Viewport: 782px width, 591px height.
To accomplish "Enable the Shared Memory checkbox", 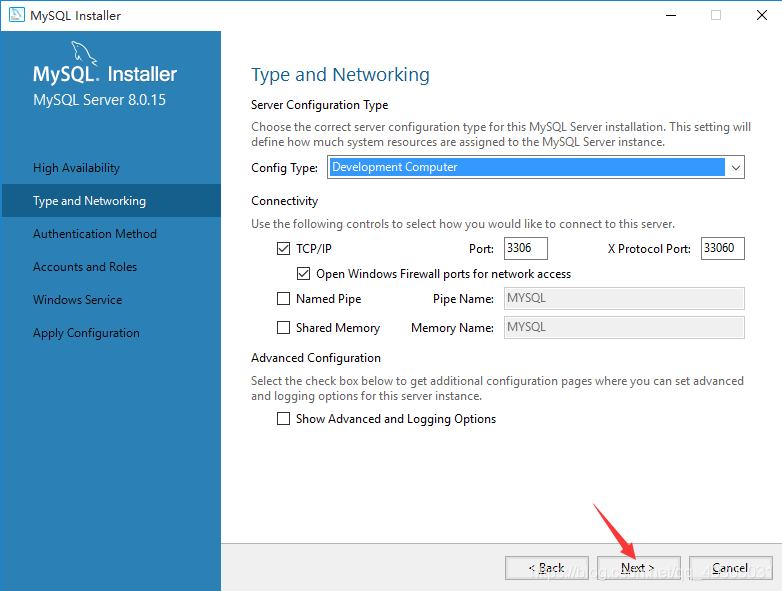I will click(x=283, y=327).
